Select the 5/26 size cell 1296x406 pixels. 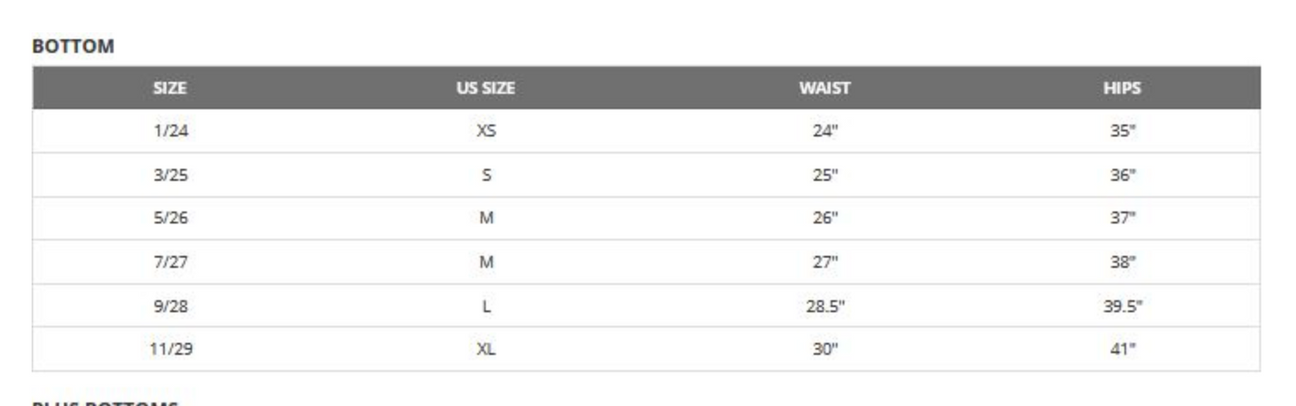point(171,218)
